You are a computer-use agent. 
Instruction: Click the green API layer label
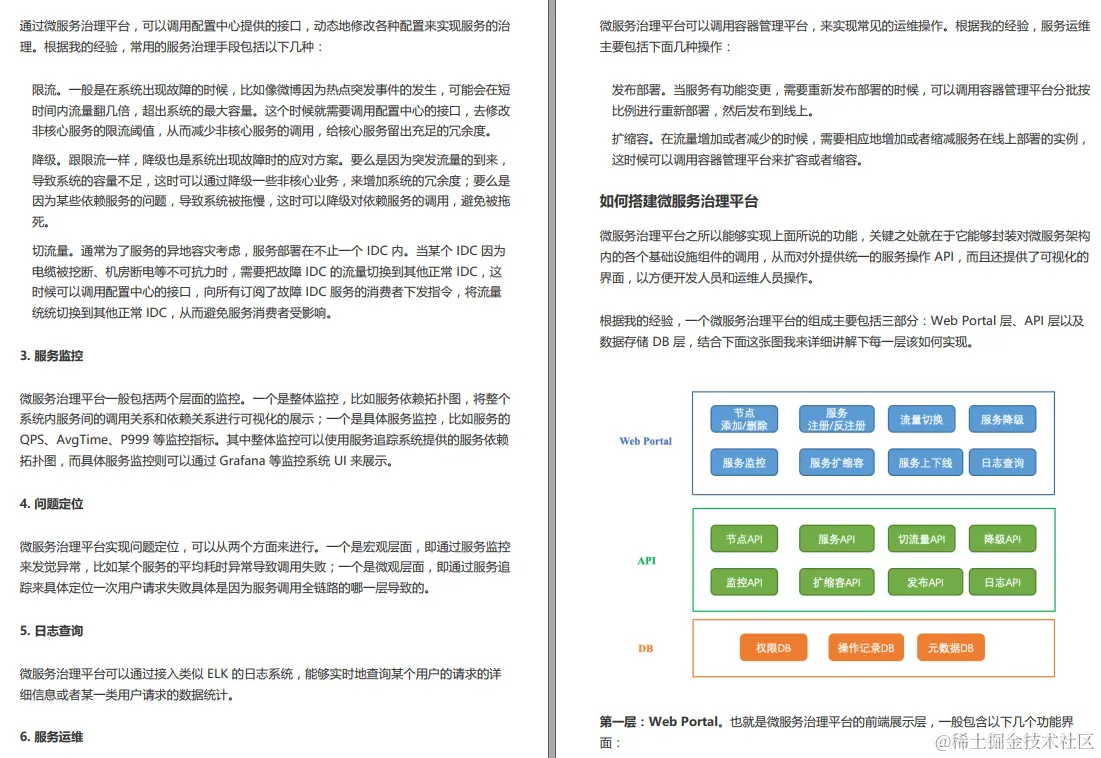[646, 561]
